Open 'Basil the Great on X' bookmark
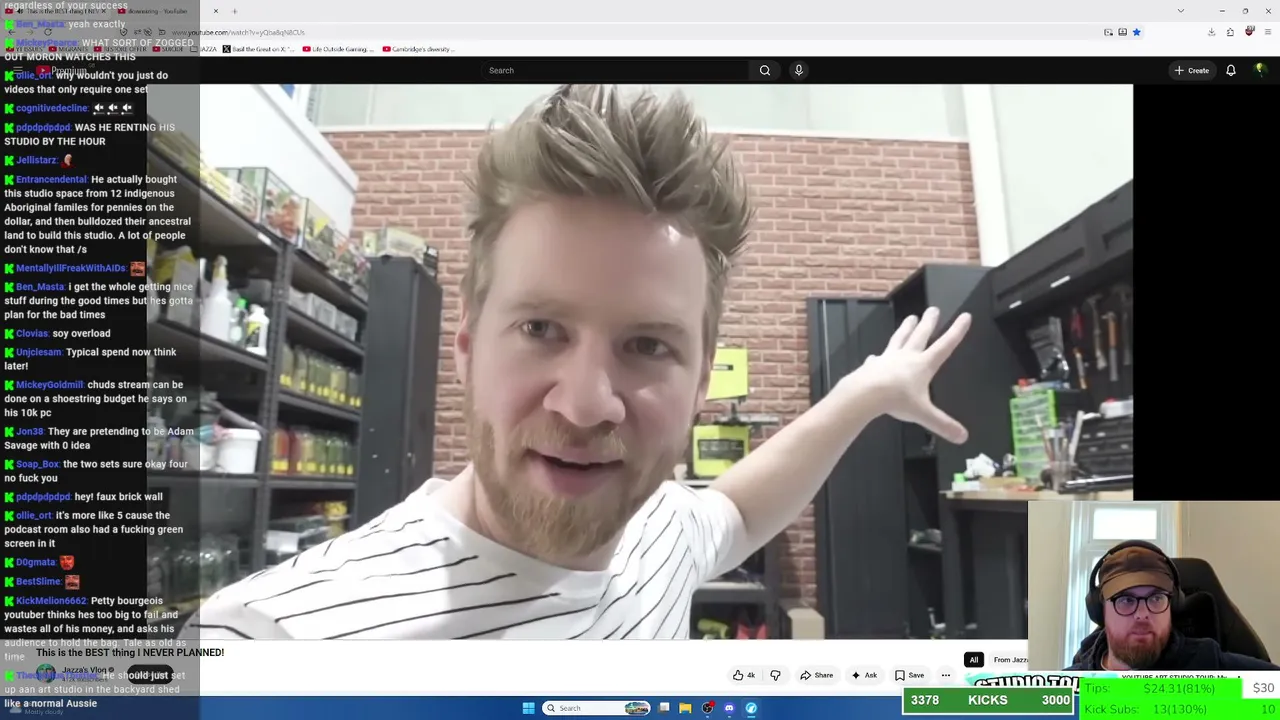This screenshot has height=720, width=1280. pos(258,49)
